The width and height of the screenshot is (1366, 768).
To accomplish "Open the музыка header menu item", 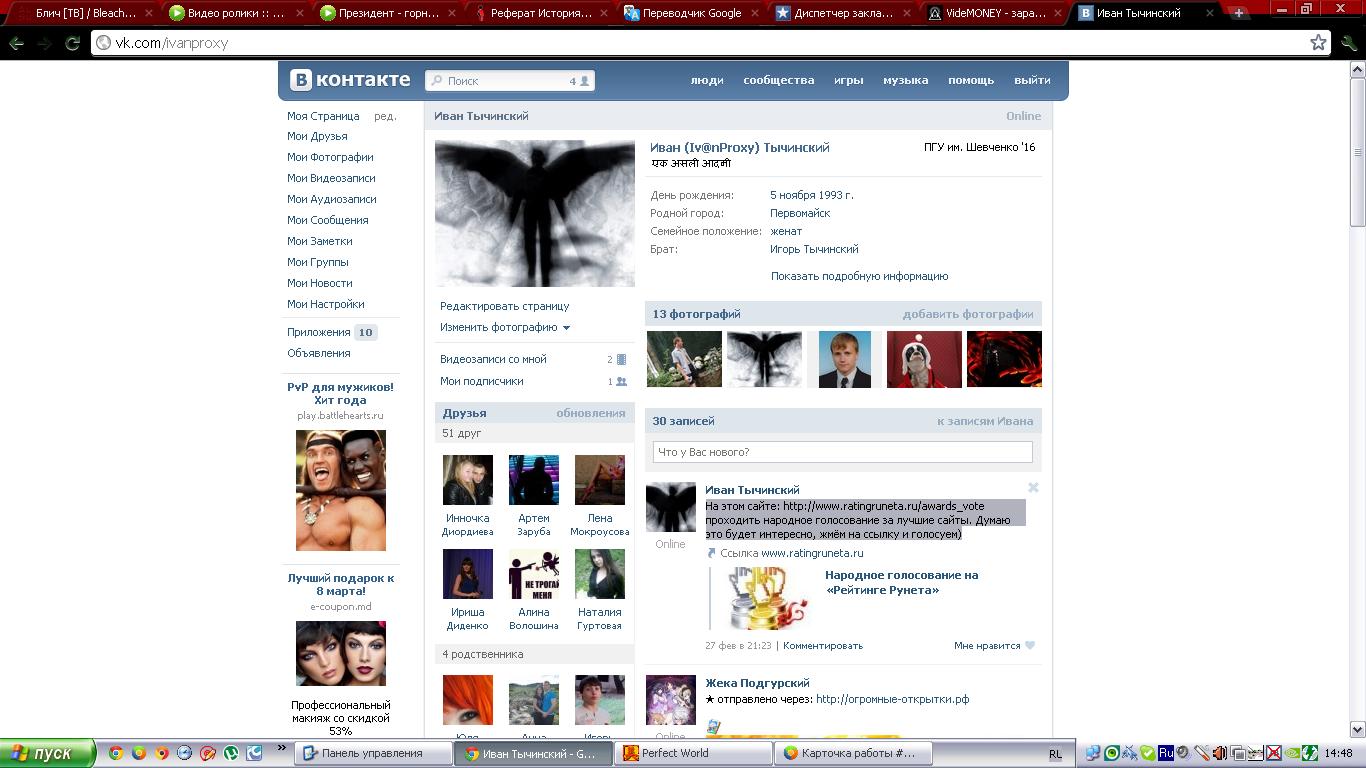I will [x=906, y=80].
